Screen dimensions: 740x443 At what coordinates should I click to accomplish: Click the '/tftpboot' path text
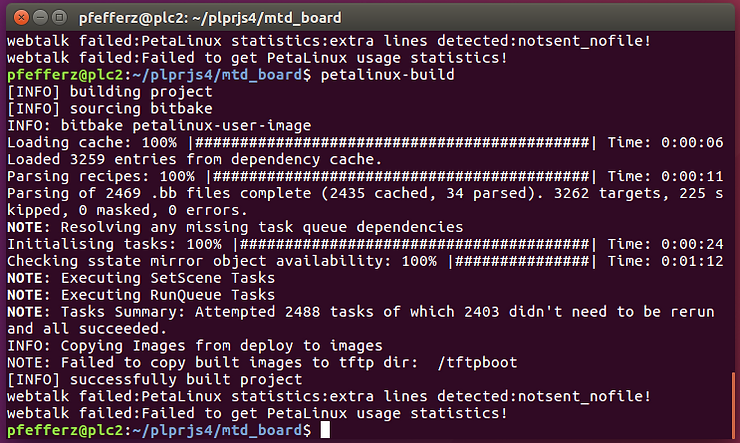click(477, 362)
